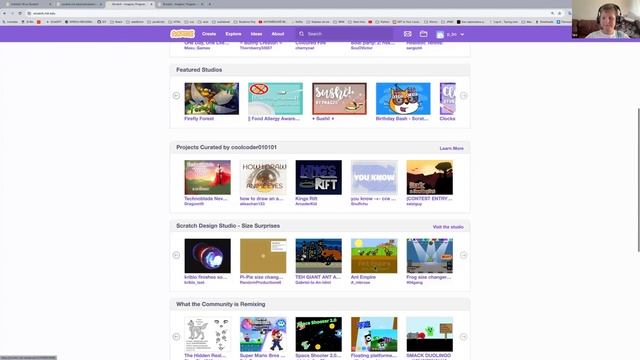This screenshot has height=360, width=640.
Task: Open the Ant Empire title link
Action: [363, 277]
